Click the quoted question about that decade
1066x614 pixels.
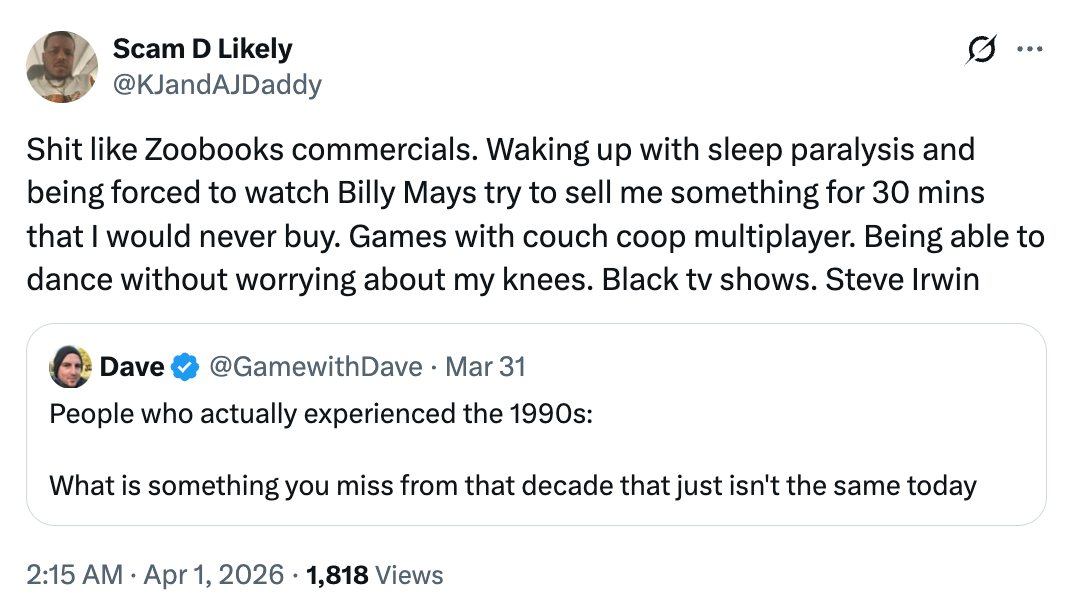point(512,486)
